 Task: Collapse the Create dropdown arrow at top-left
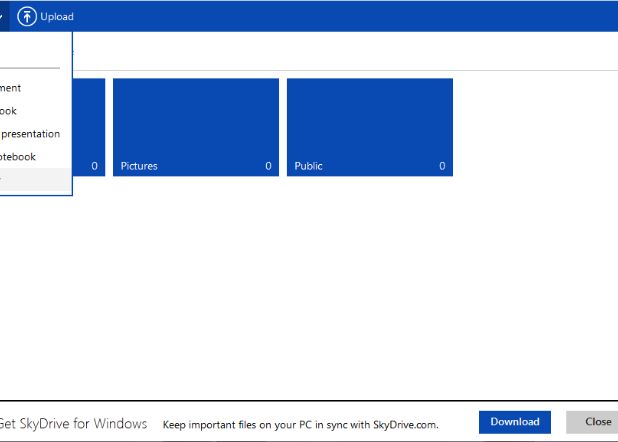[x=2, y=17]
